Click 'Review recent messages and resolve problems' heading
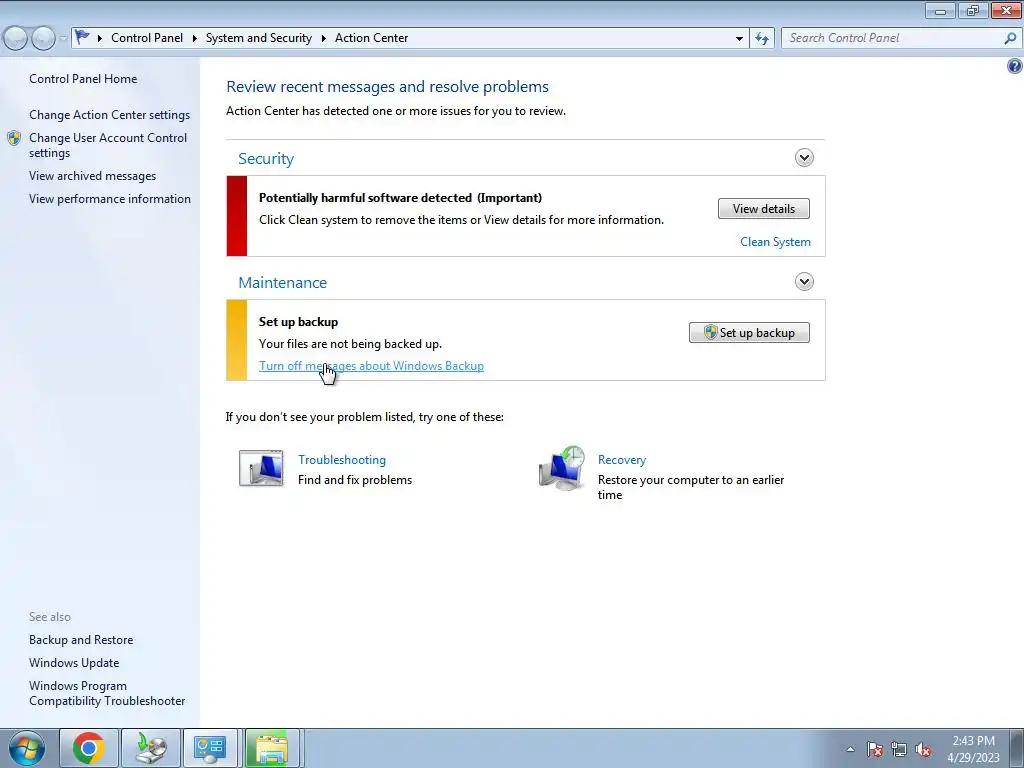This screenshot has height=768, width=1024. coord(387,87)
